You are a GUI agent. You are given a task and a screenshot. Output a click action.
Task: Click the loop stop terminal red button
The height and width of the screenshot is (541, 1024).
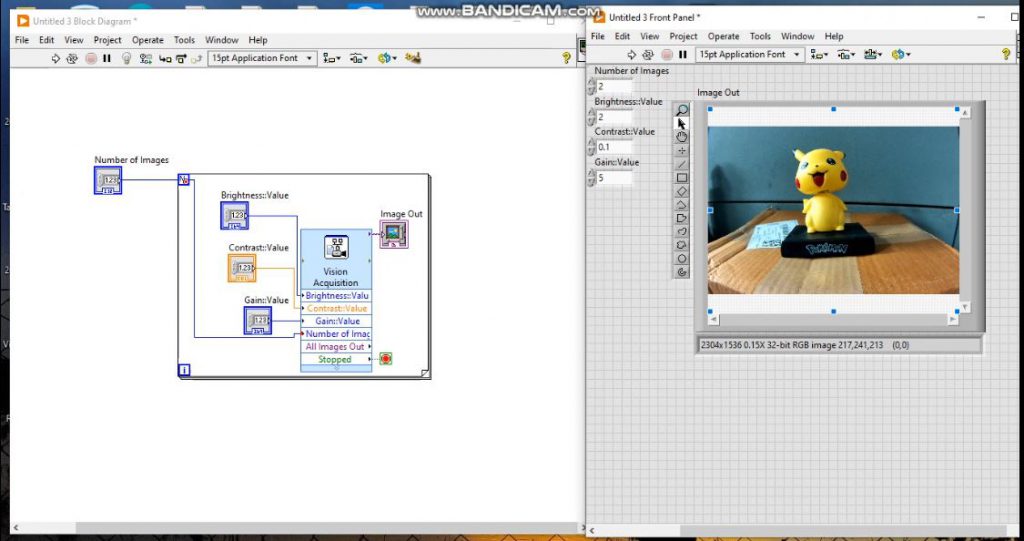tap(386, 359)
